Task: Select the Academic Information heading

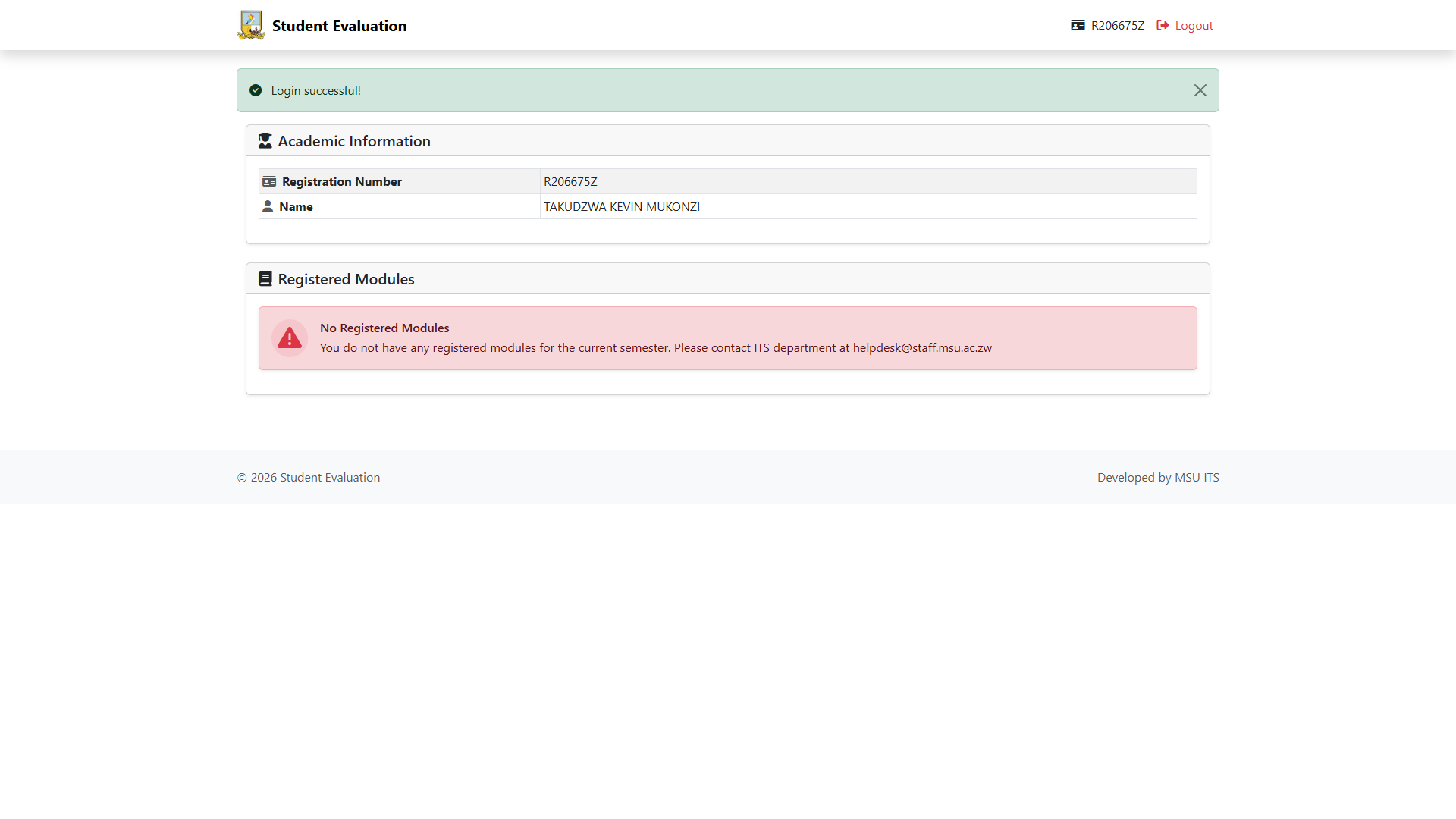Action: coord(353,141)
